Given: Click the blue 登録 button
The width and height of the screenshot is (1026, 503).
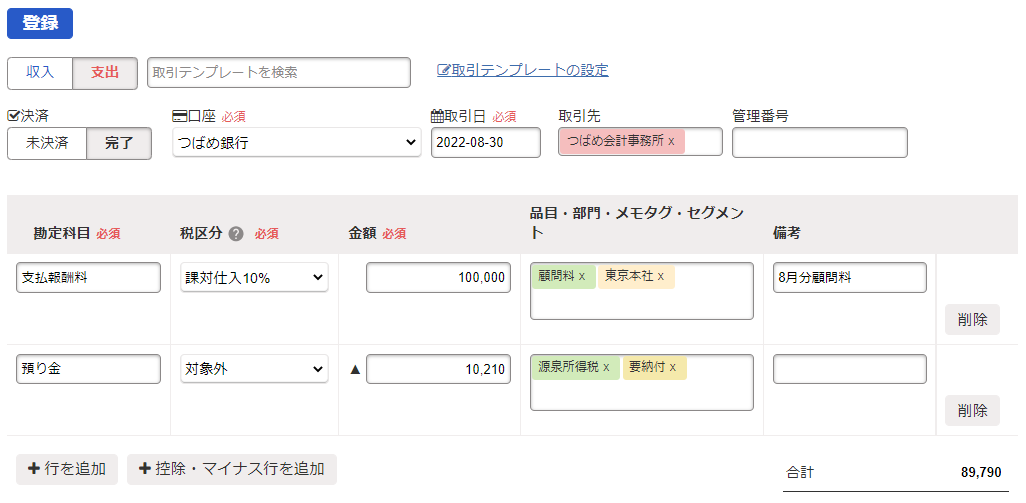Looking at the screenshot, I should pos(40,23).
